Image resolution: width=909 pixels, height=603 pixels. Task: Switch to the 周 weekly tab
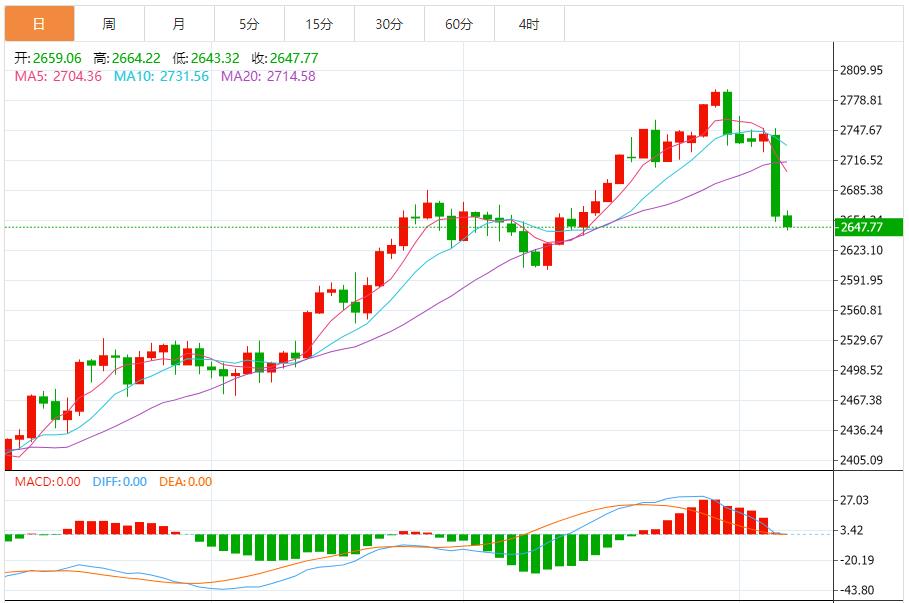(x=110, y=24)
